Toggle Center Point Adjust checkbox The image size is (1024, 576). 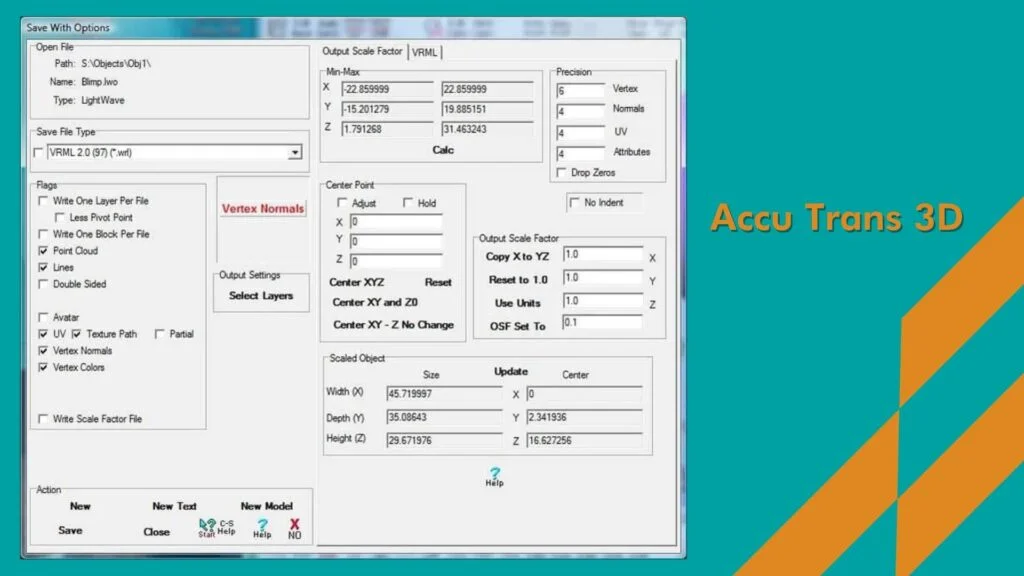click(x=342, y=203)
